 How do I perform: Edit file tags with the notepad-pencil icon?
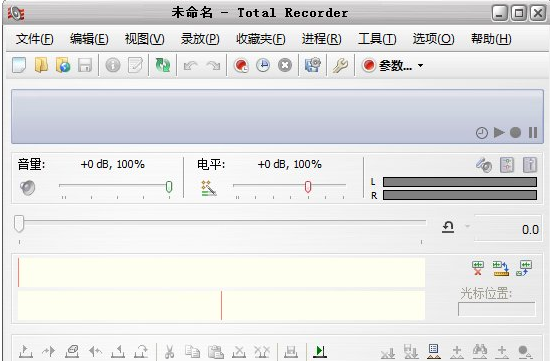135,65
